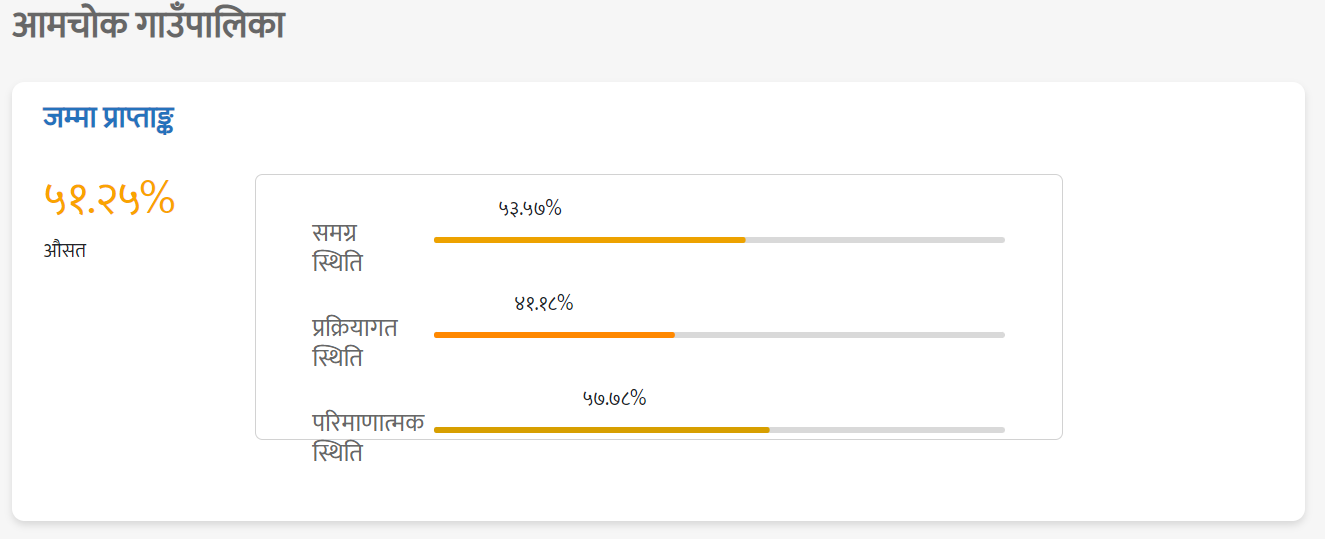Select the जम्मा प्राप्ताङ्क card title

pyautogui.click(x=109, y=118)
